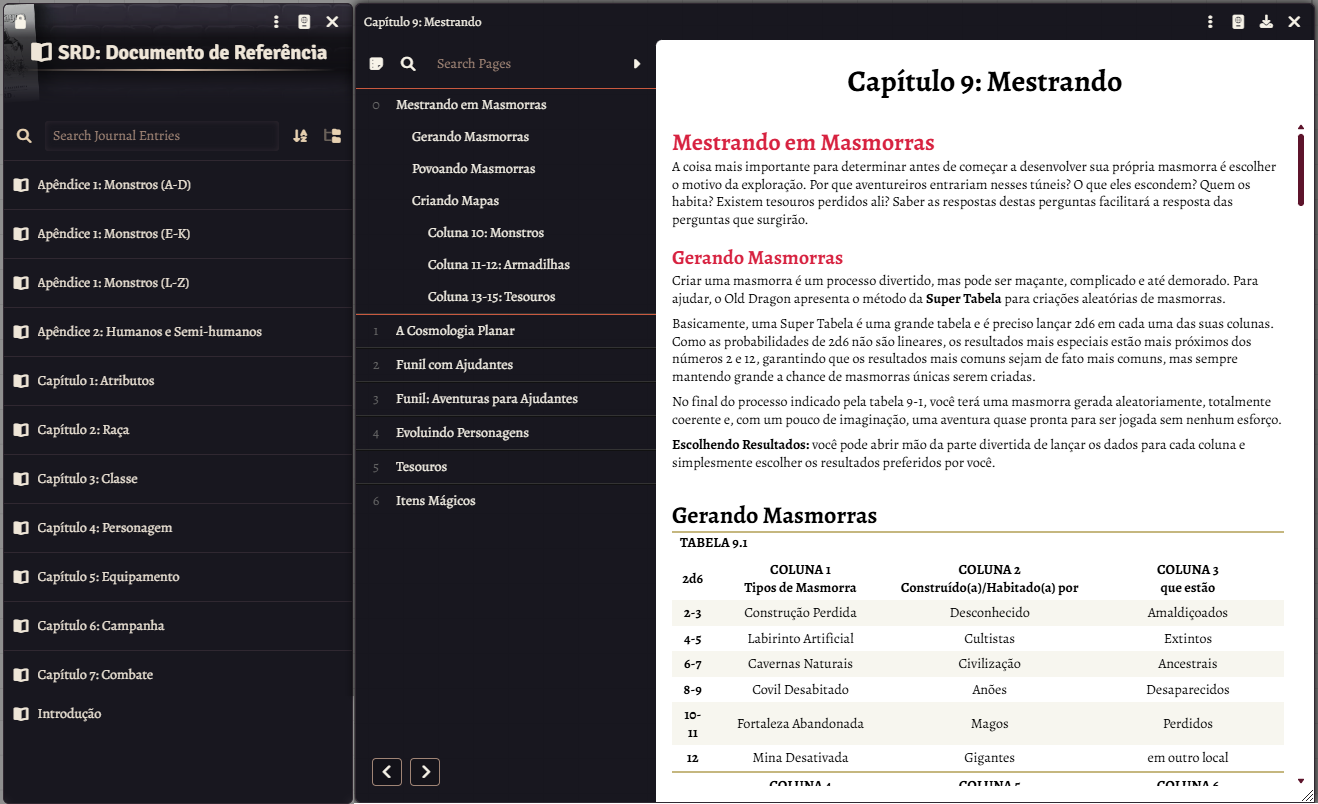This screenshot has width=1318, height=804.
Task: Click the journal download icon in header
Action: [1266, 22]
